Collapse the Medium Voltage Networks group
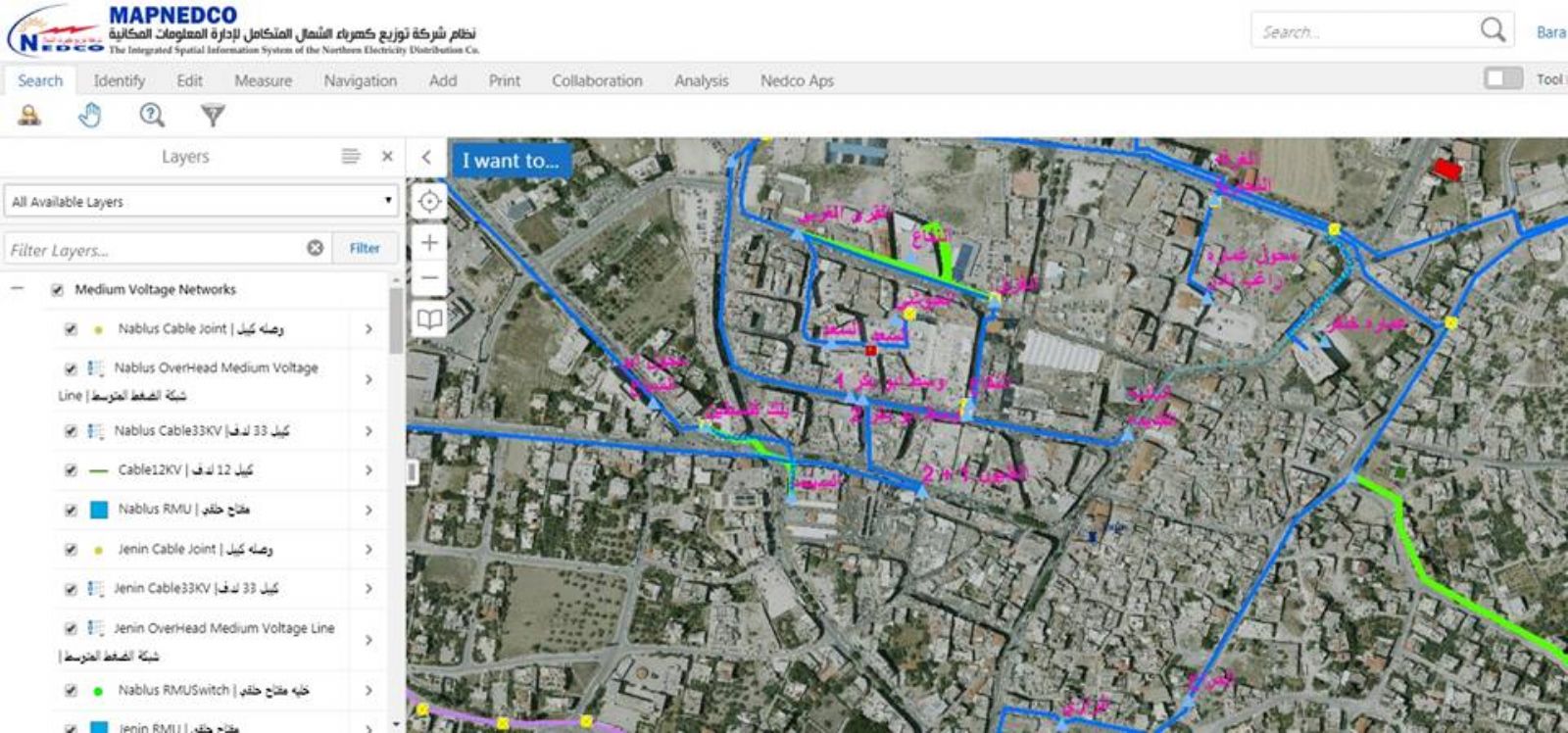The height and width of the screenshot is (733, 1568). (x=17, y=289)
